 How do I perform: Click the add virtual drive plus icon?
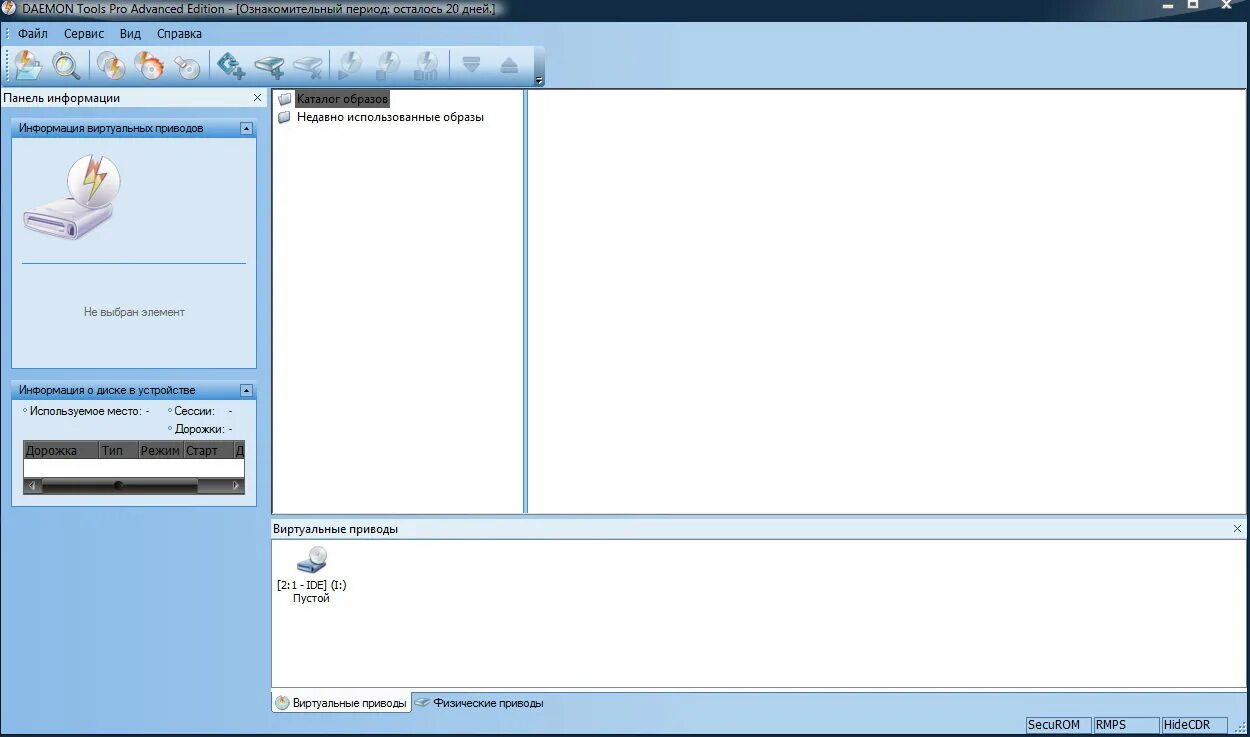click(x=269, y=66)
